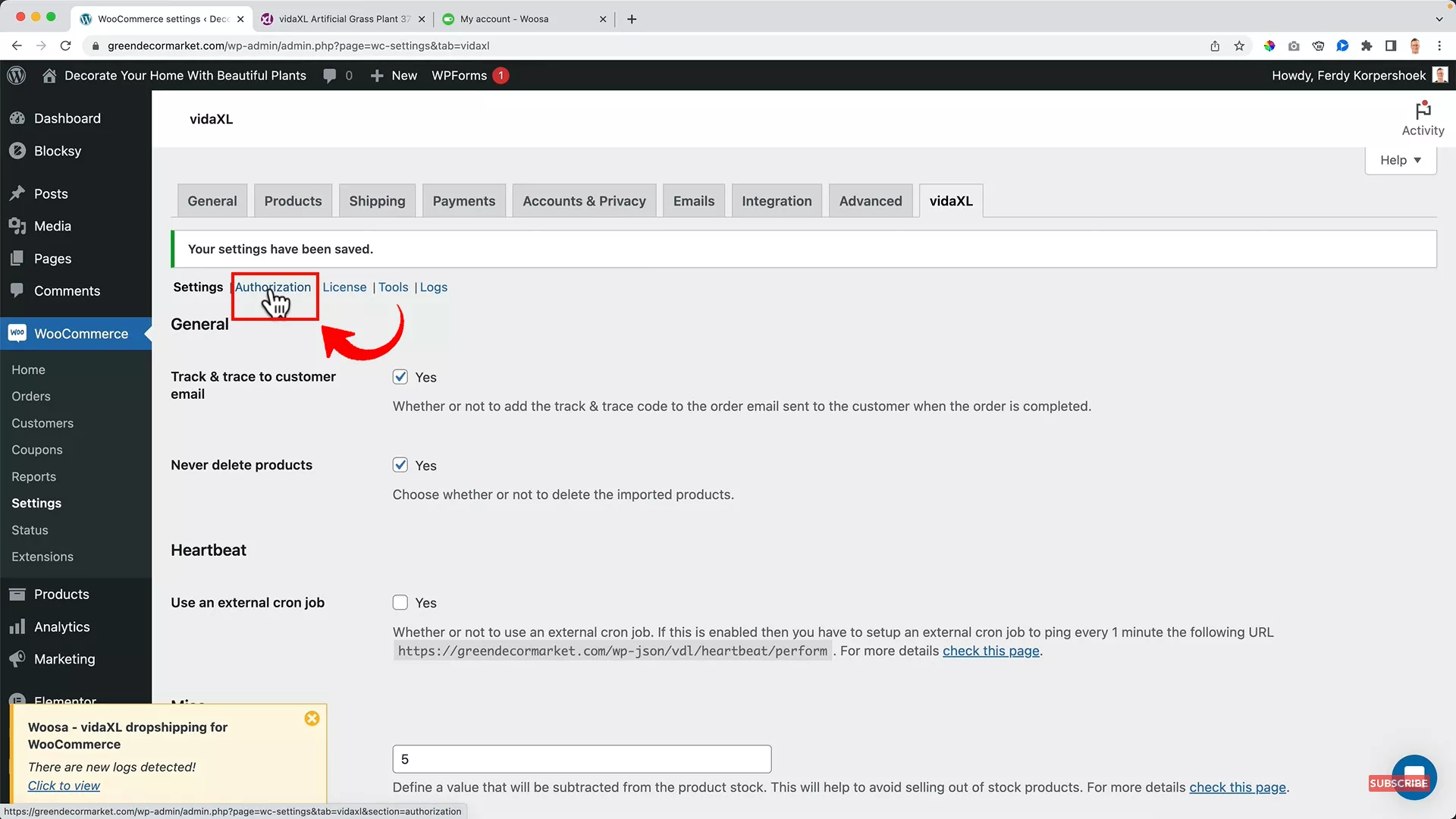Switch to the Payments tab
Image resolution: width=1456 pixels, height=819 pixels.
click(x=463, y=200)
